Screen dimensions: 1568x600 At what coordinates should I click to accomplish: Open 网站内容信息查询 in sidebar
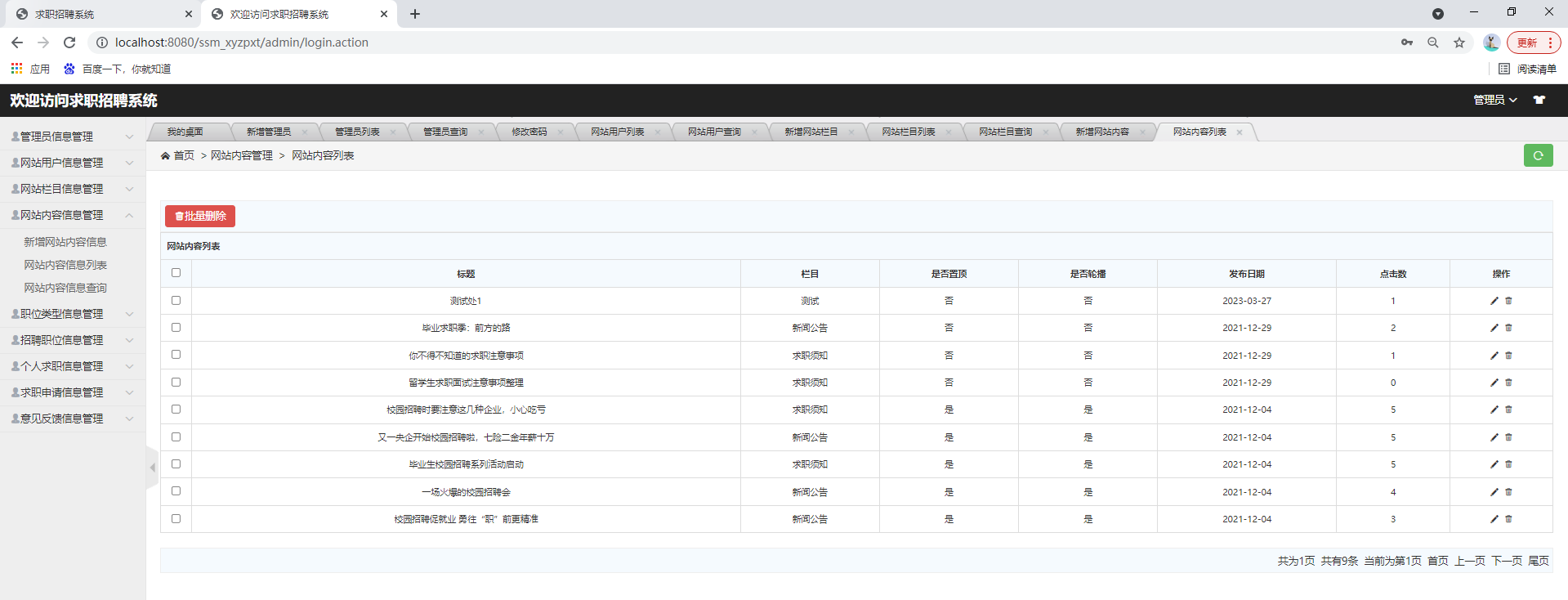point(65,288)
